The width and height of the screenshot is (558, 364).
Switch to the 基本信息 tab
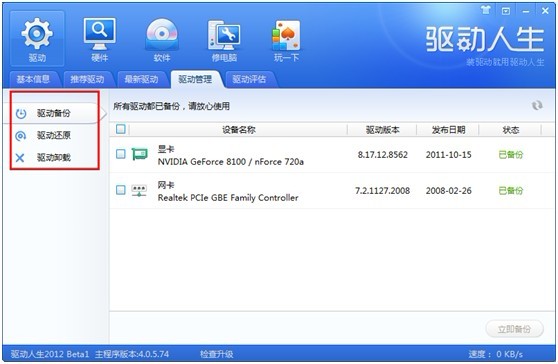coord(33,79)
